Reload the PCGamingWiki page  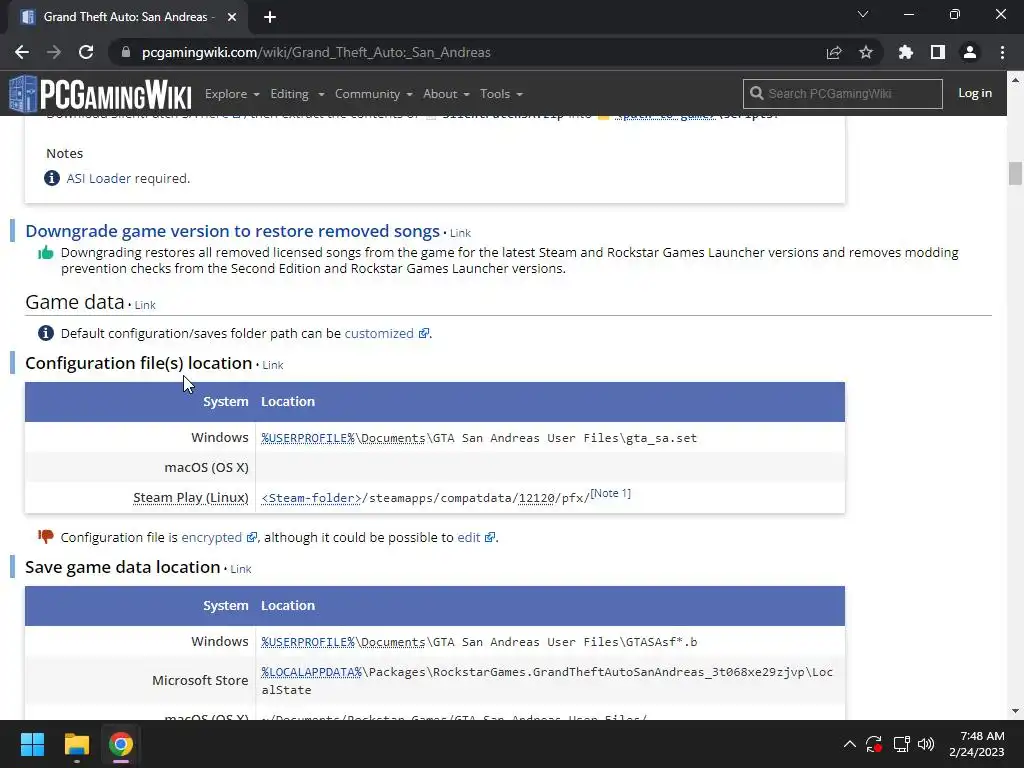click(x=86, y=52)
